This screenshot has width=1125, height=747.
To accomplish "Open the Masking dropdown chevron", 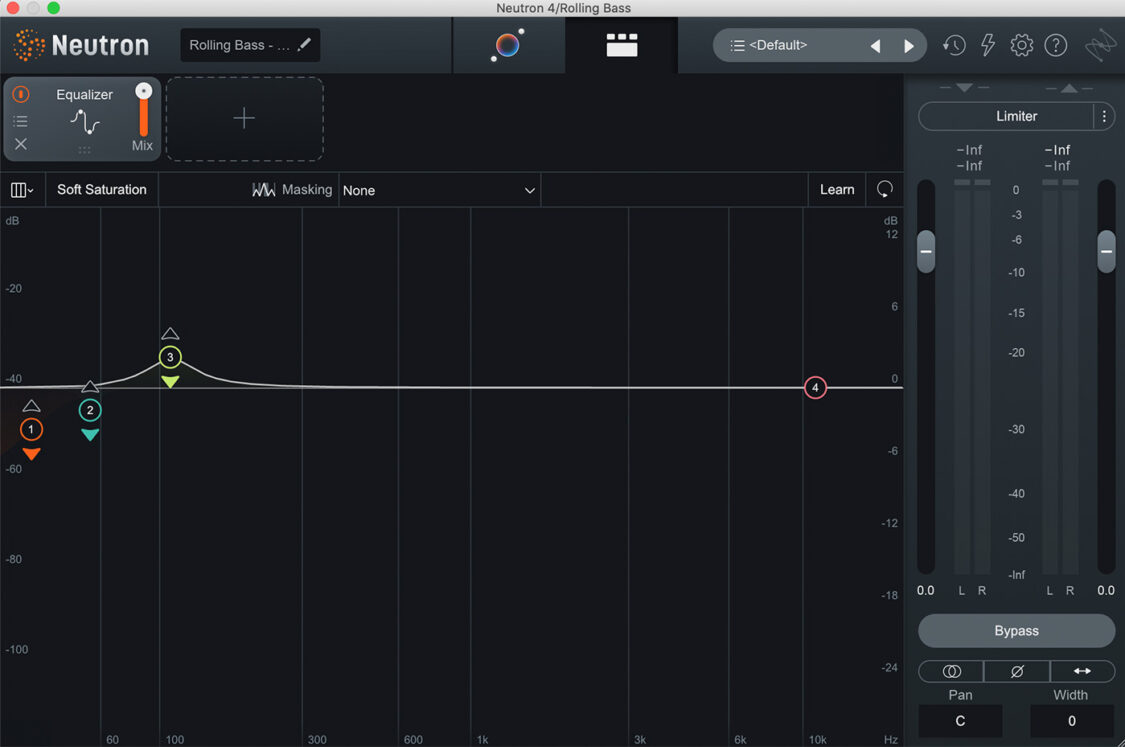I will (x=529, y=191).
